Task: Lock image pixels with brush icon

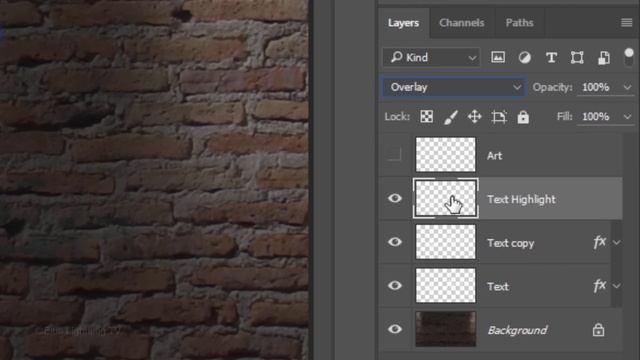Action: [x=451, y=117]
